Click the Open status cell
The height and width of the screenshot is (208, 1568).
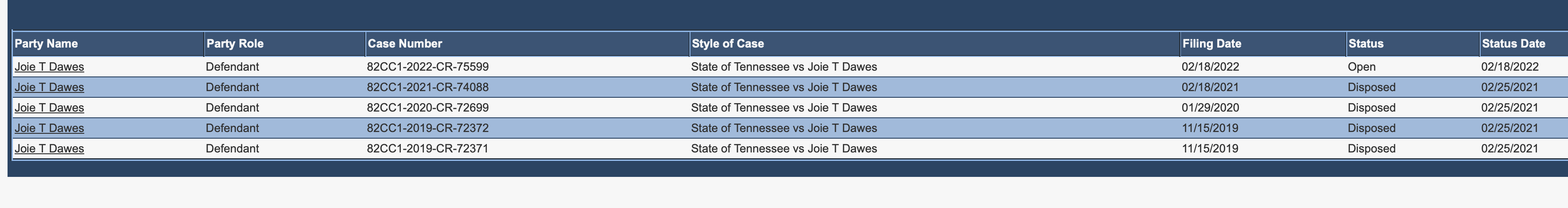1413,67
